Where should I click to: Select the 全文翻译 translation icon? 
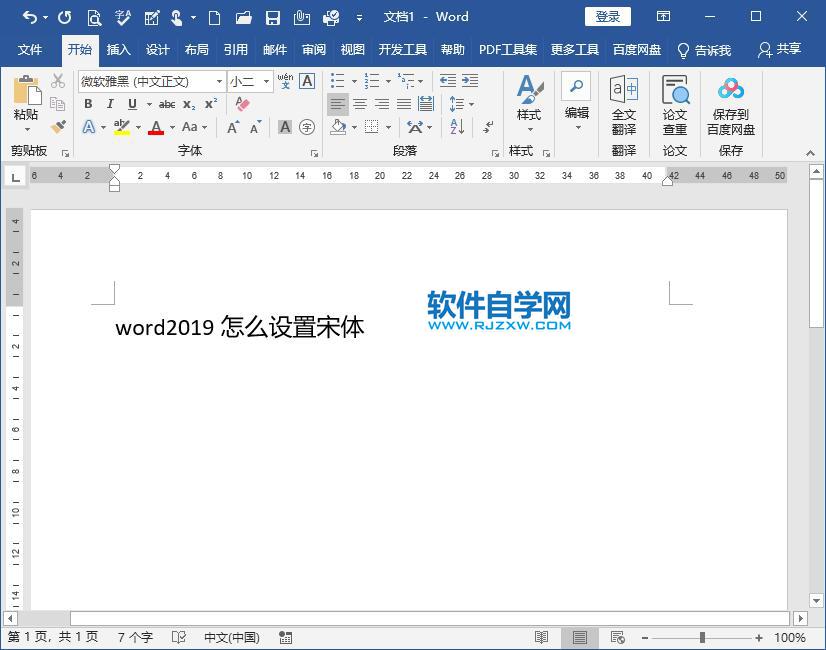[623, 105]
